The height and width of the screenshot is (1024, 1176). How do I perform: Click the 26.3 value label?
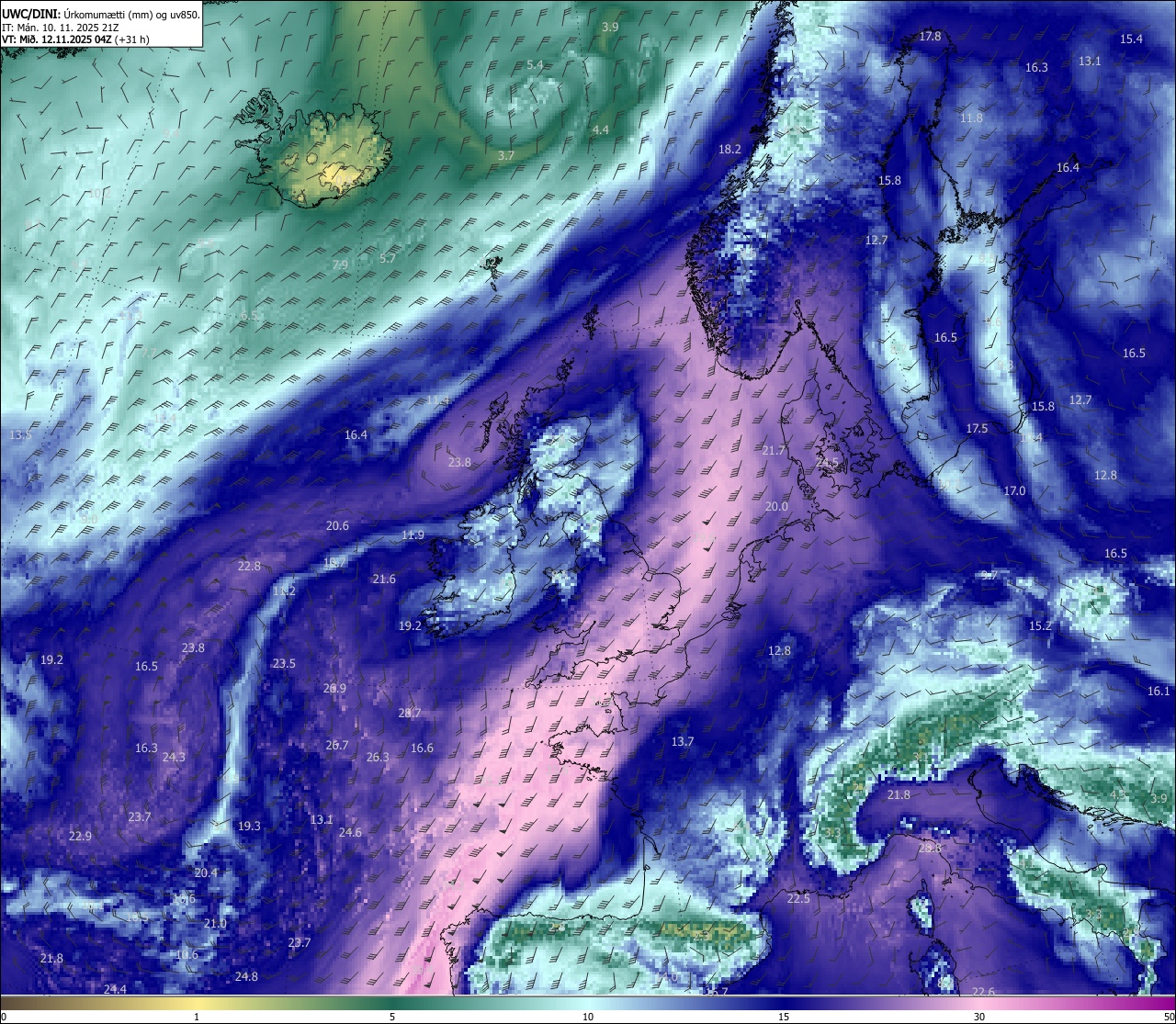[x=378, y=758]
